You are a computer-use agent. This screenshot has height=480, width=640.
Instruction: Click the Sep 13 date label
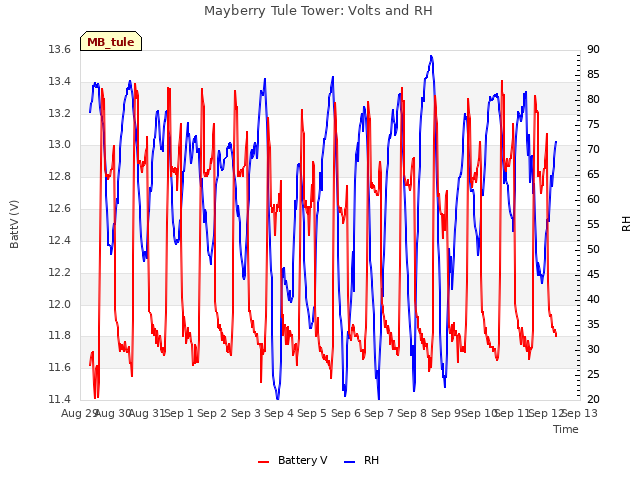click(580, 413)
